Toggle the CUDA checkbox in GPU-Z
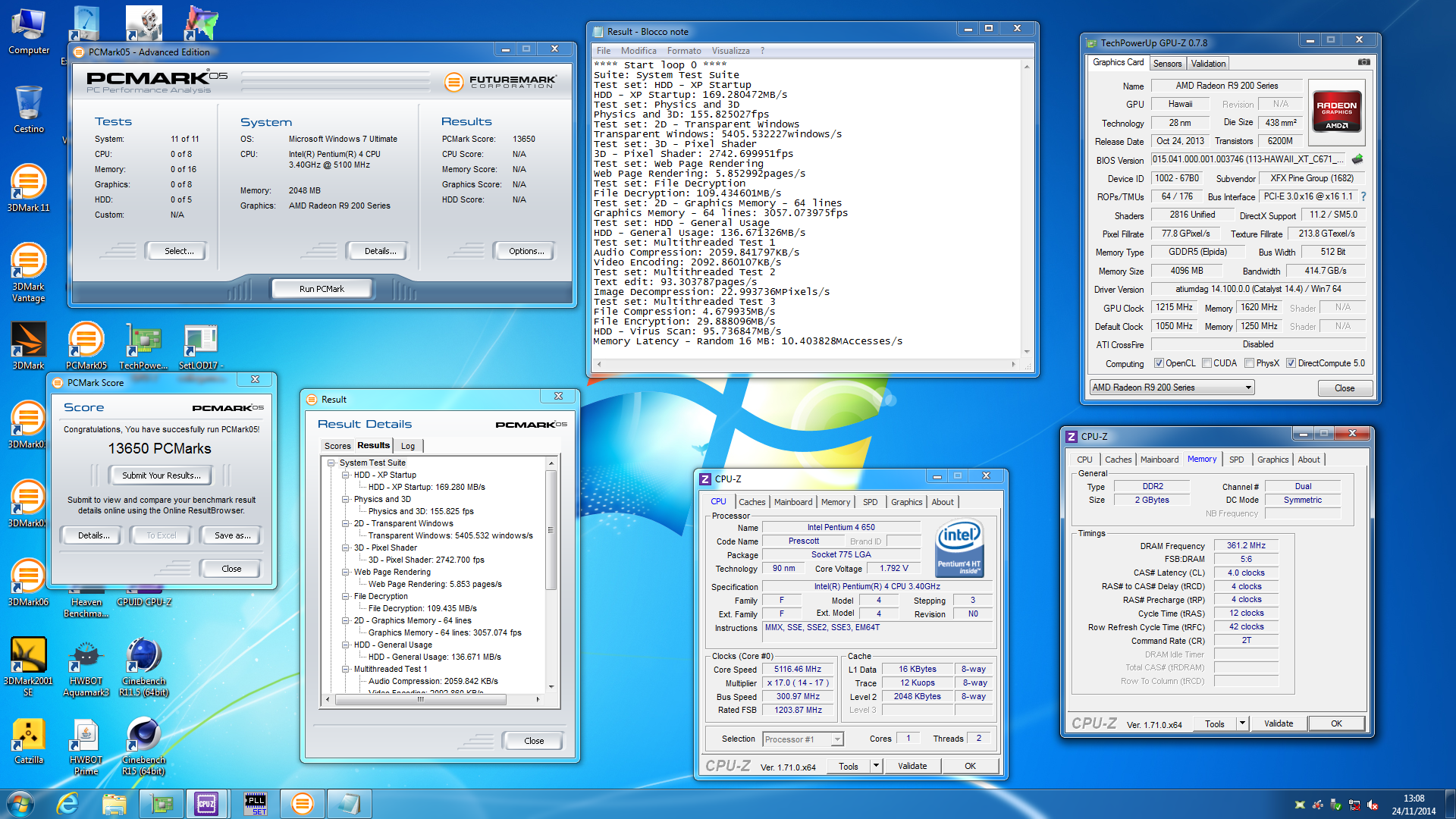This screenshot has width=1456, height=819. click(1207, 363)
